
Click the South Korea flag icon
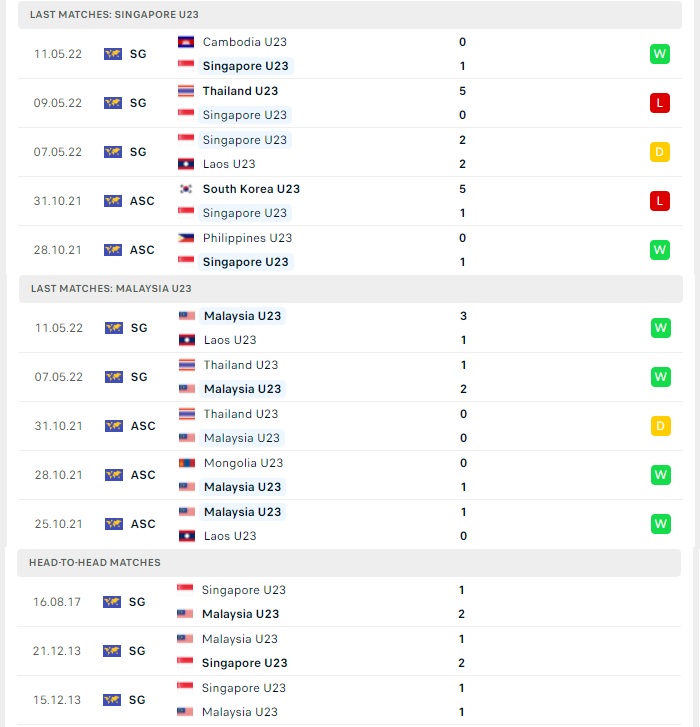(186, 189)
